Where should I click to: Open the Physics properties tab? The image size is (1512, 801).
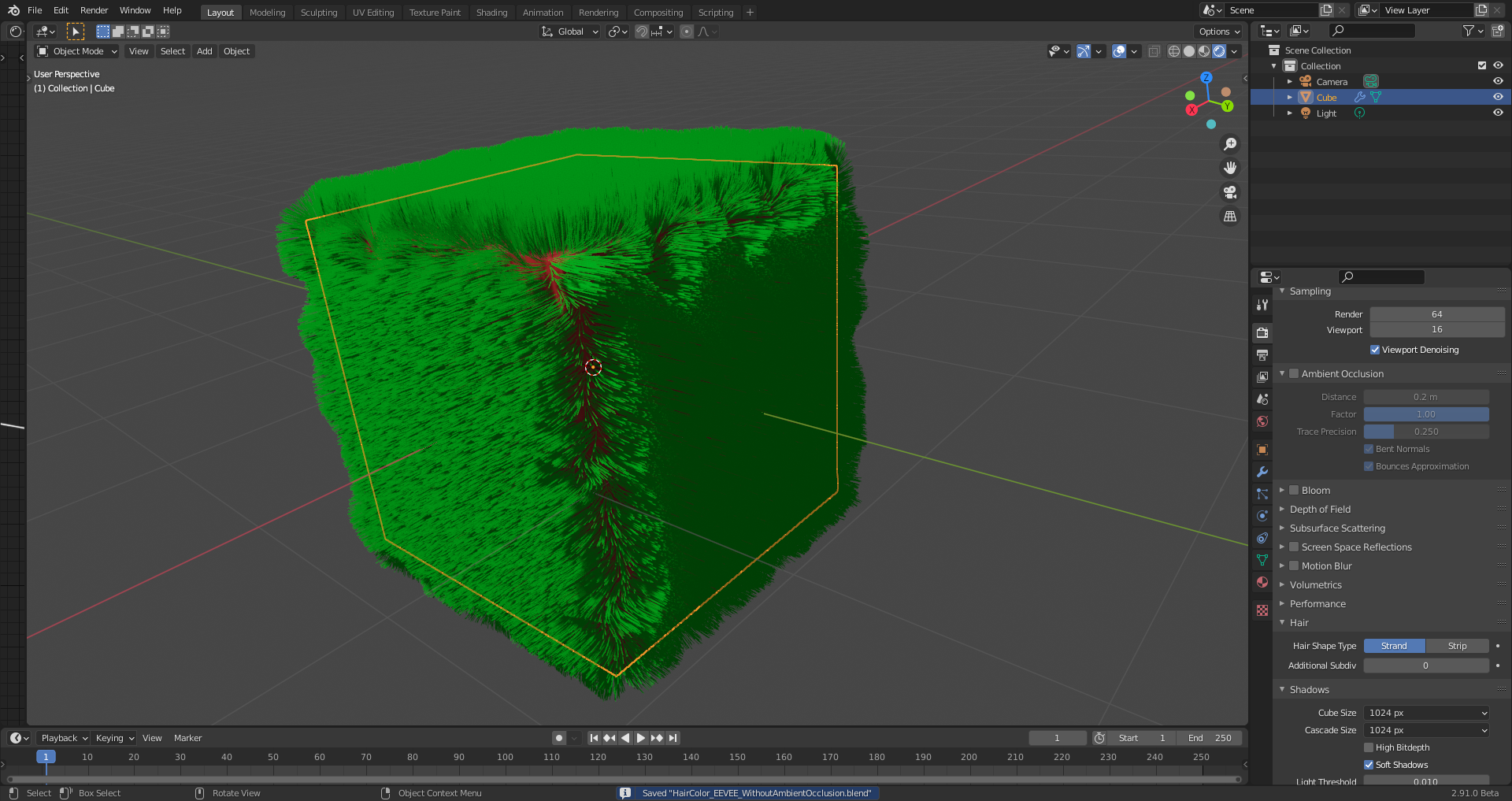click(1262, 516)
